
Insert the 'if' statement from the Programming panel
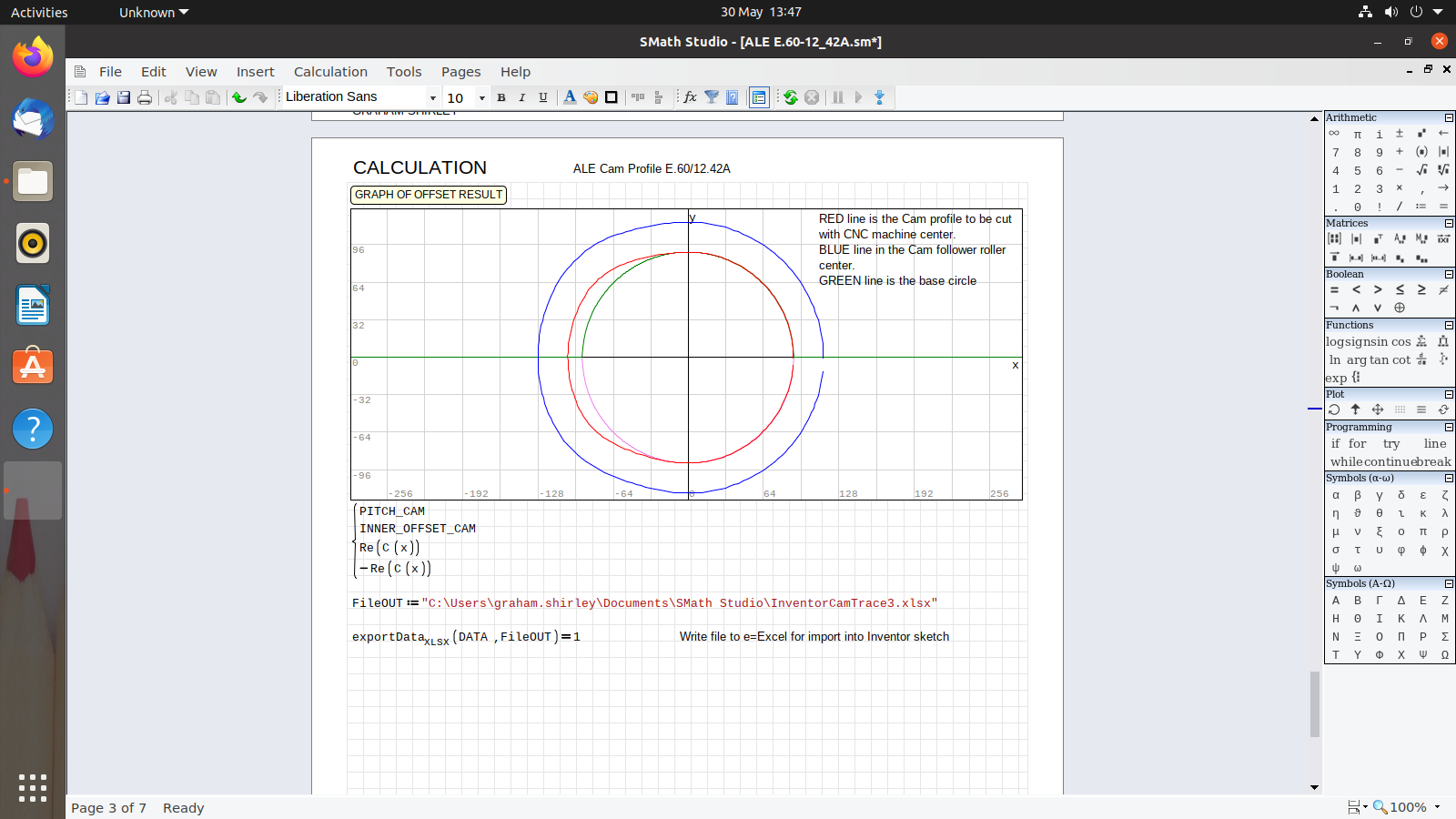(1335, 444)
